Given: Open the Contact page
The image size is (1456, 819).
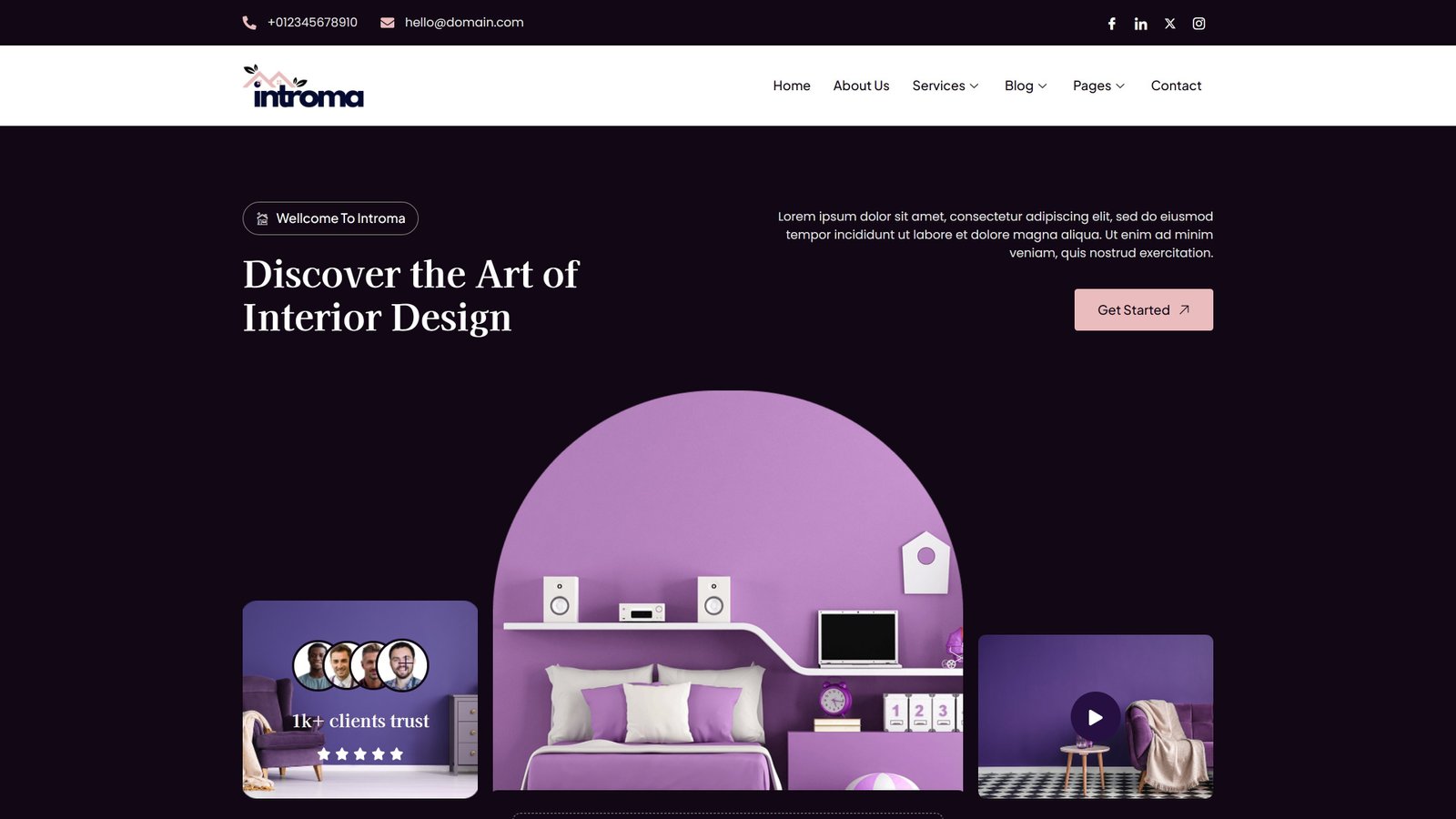Looking at the screenshot, I should [x=1176, y=86].
